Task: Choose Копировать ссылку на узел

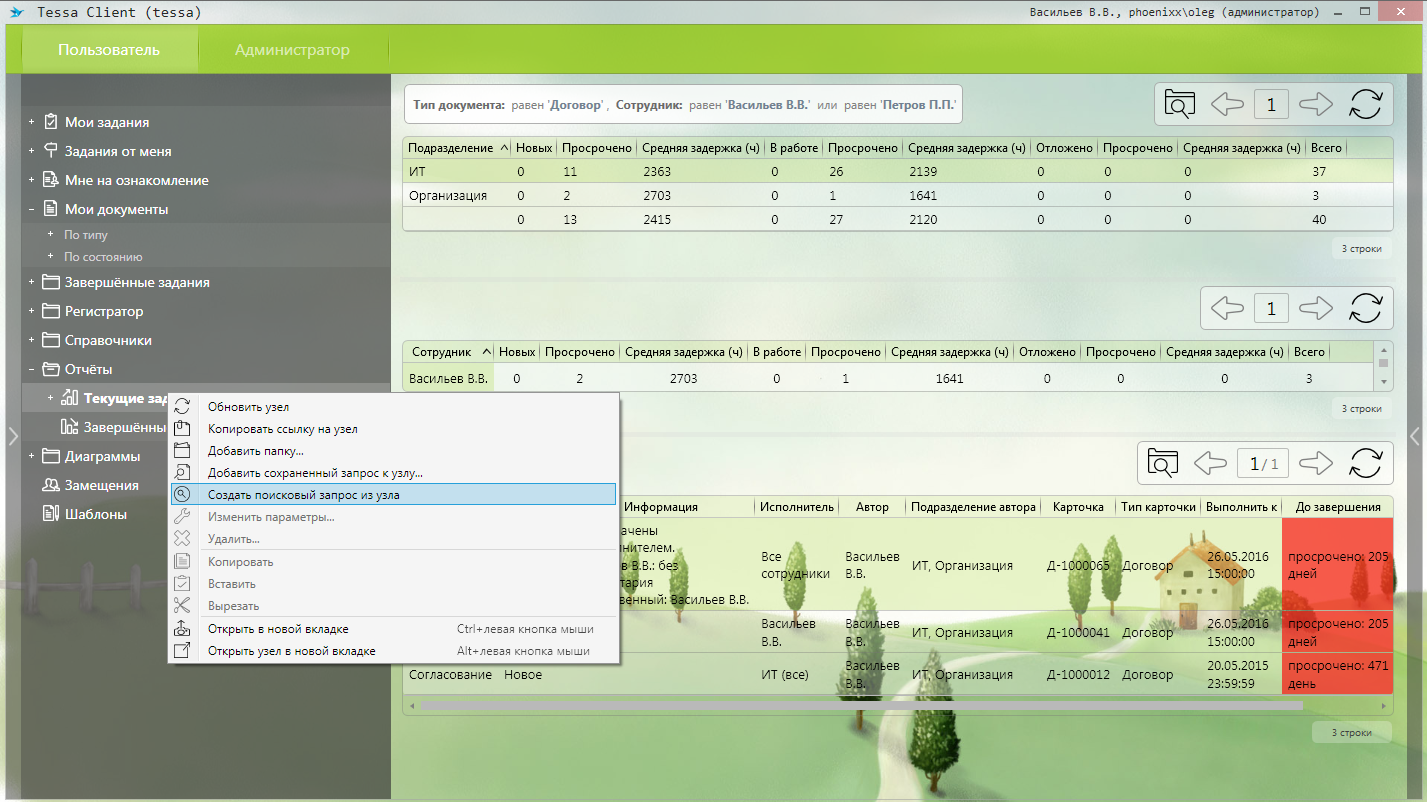Action: pyautogui.click(x=393, y=428)
